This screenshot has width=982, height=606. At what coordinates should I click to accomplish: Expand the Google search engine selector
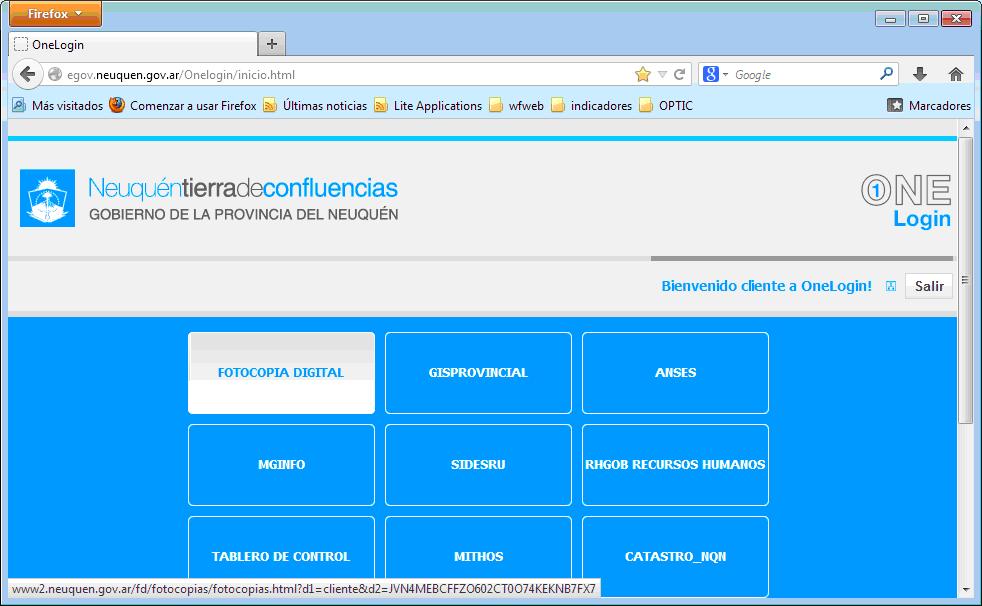tap(716, 74)
